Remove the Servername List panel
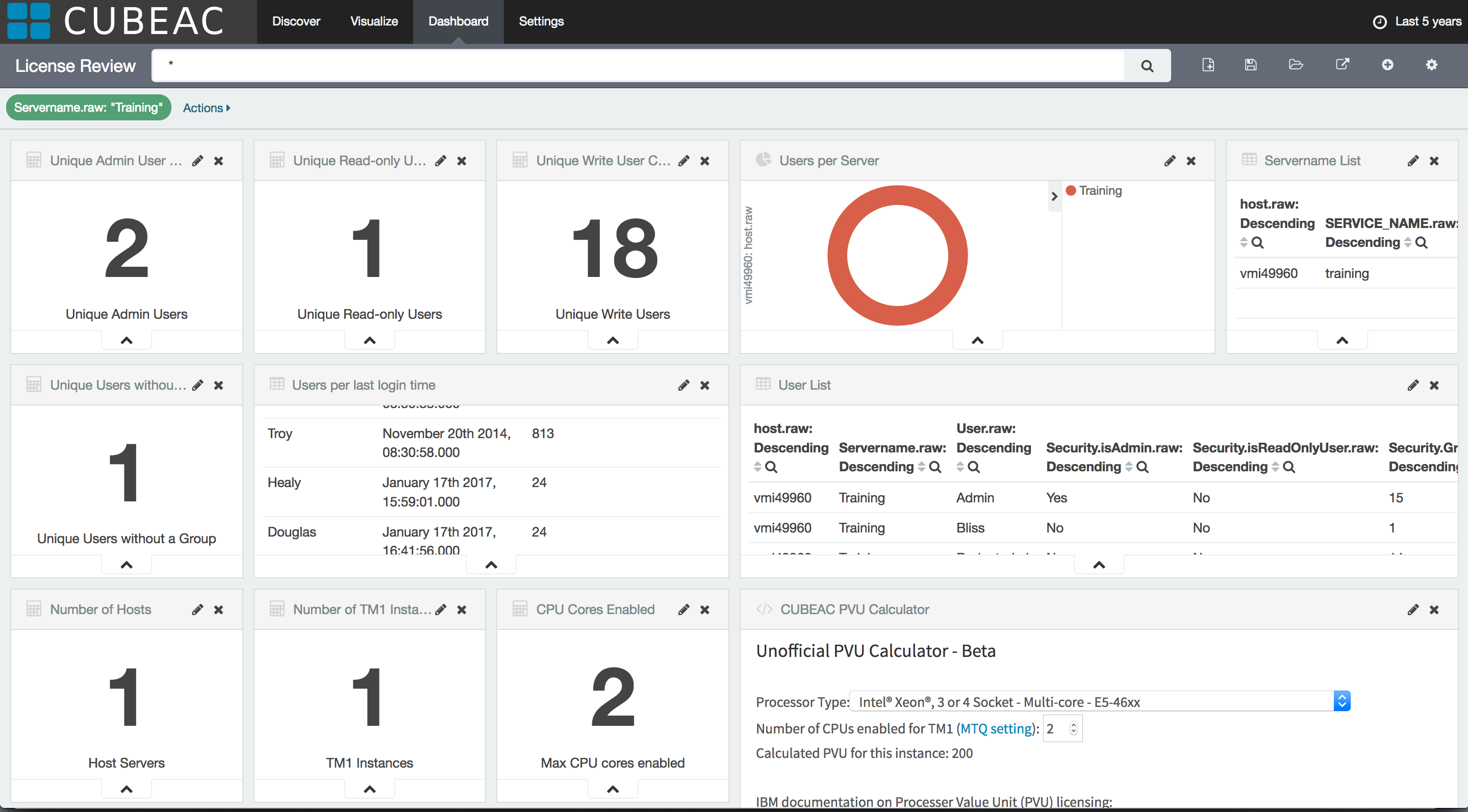The width and height of the screenshot is (1468, 812). point(1434,161)
